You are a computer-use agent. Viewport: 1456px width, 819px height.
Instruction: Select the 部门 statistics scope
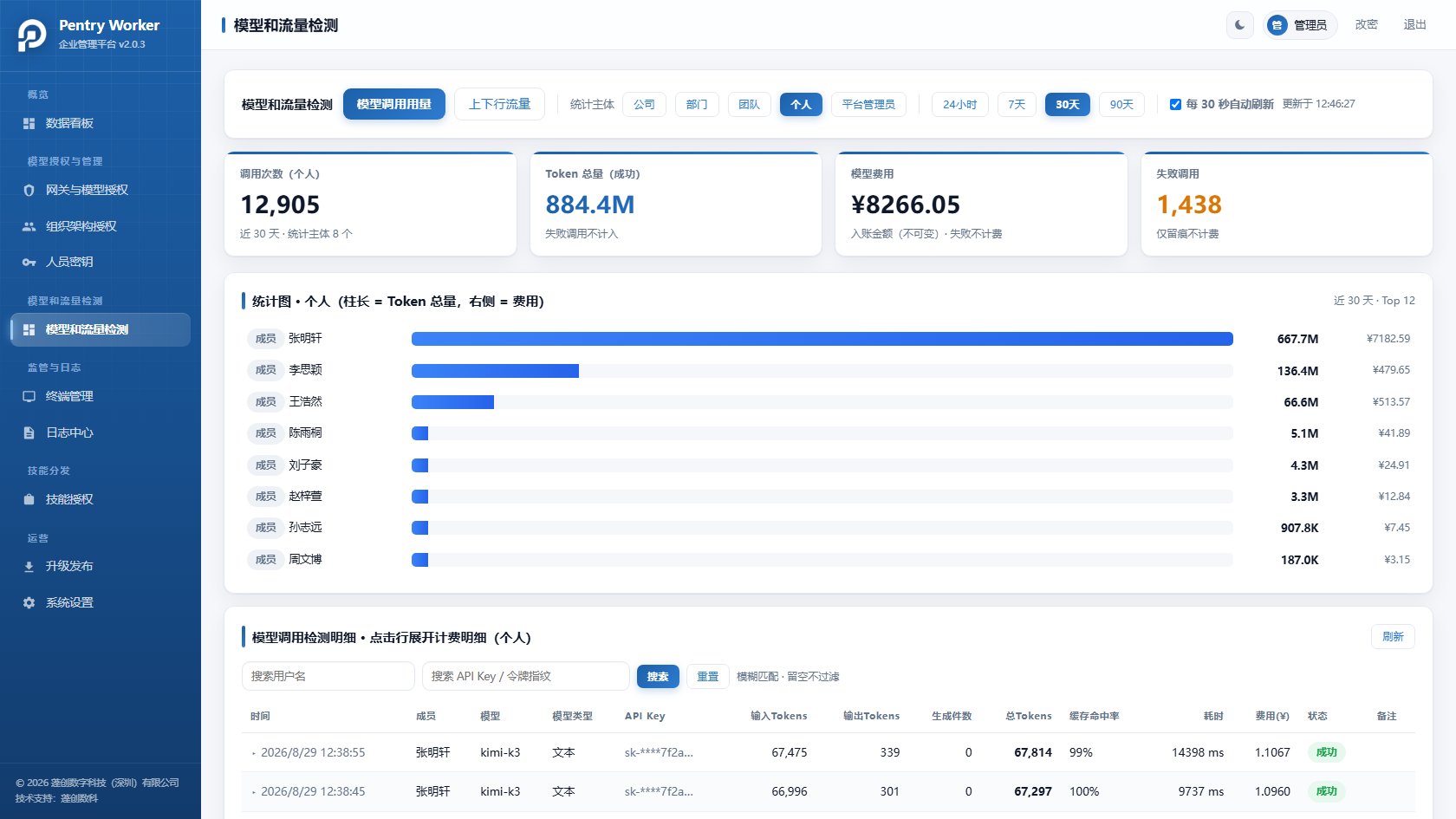click(697, 104)
